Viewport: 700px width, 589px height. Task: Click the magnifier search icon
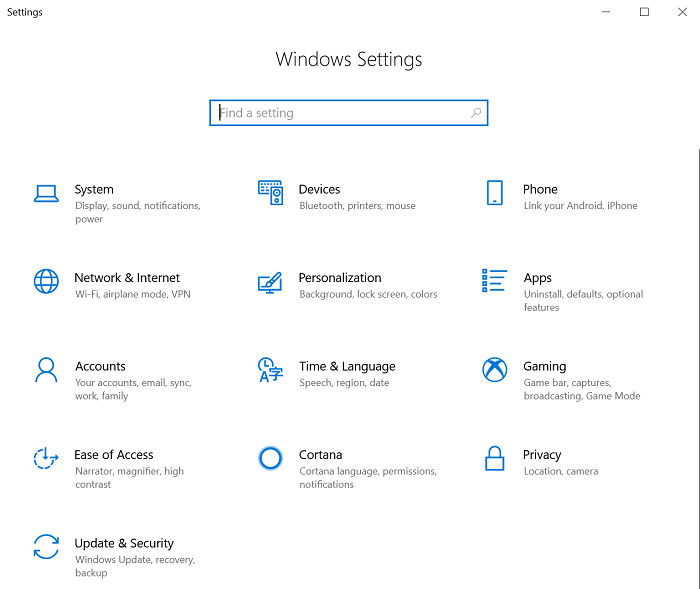pyautogui.click(x=476, y=113)
